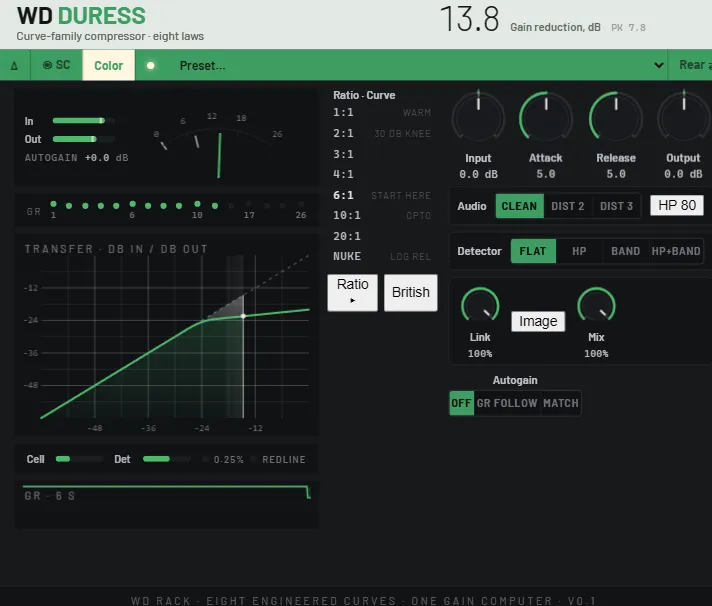712x606 pixels.
Task: Click the Release knob
Action: click(616, 117)
